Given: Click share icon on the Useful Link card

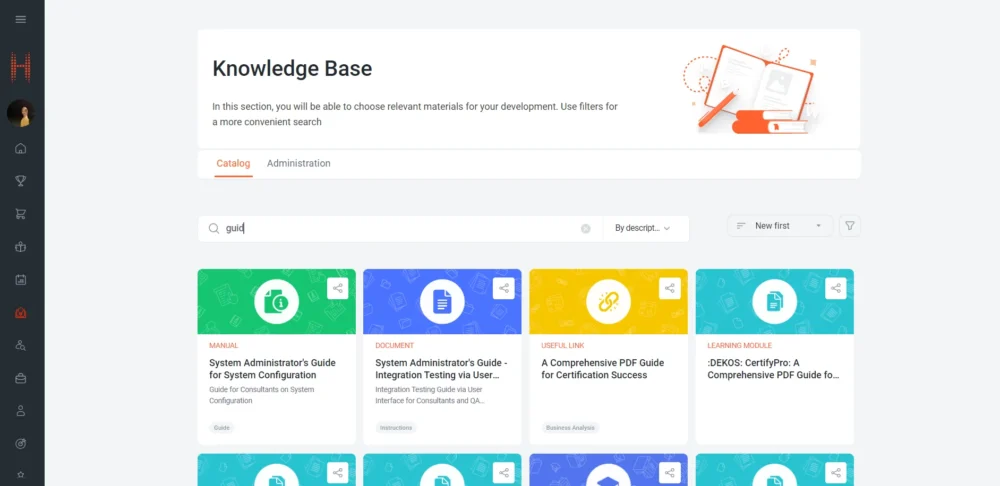Looking at the screenshot, I should 670,288.
